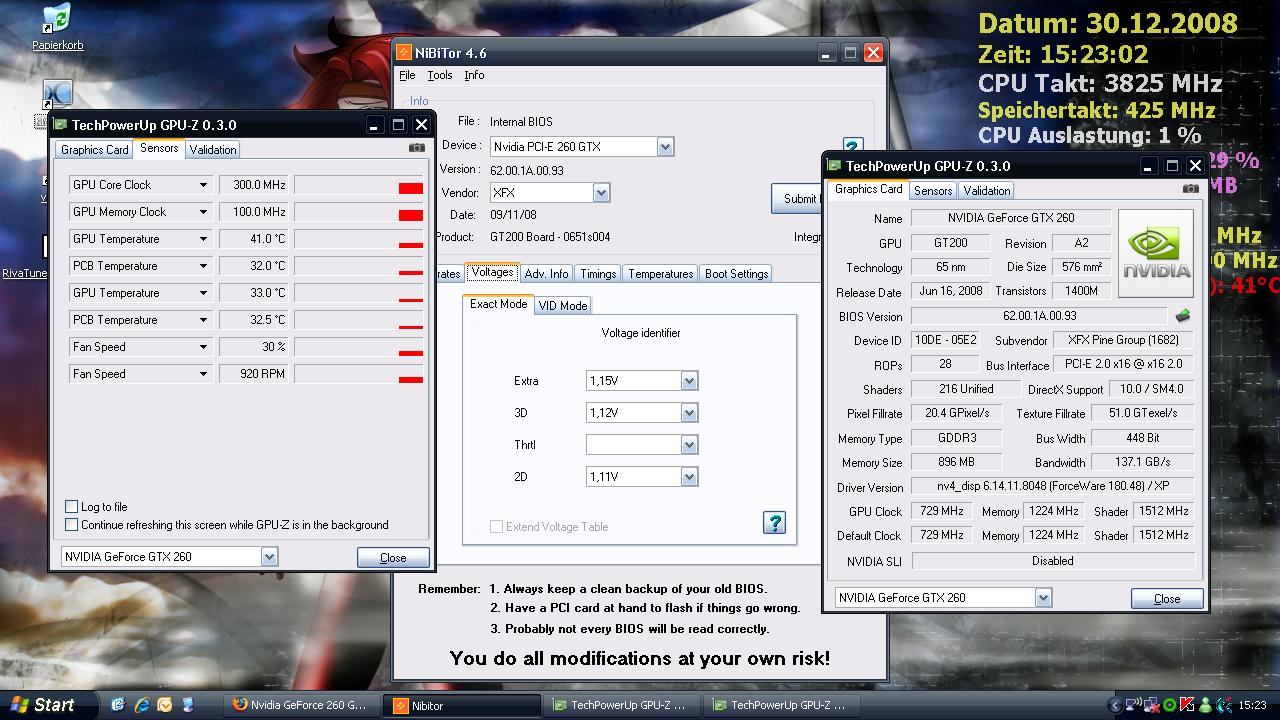Open the Adv. Info tab in NiBiTor
Screen dimensions: 1280x720
pyautogui.click(x=546, y=274)
